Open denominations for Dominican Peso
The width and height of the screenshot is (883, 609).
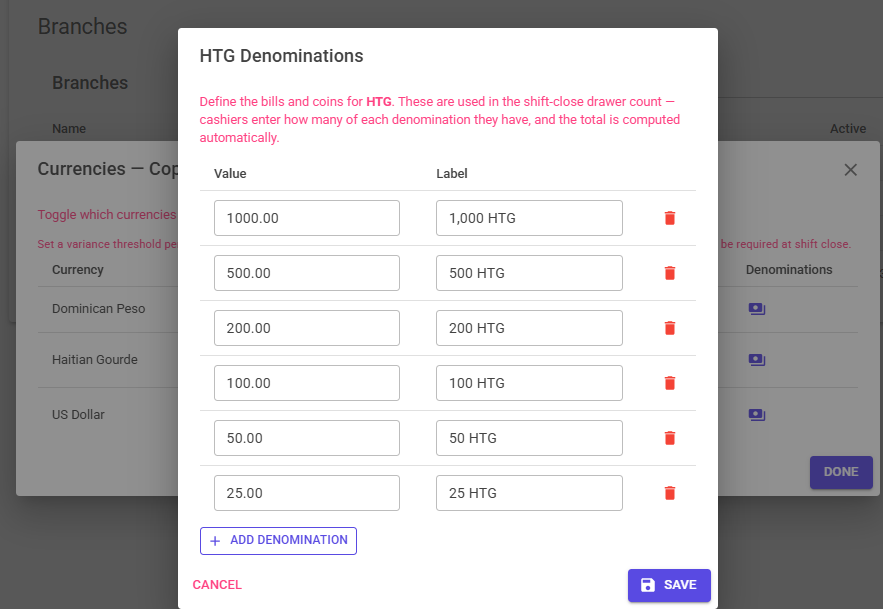(x=757, y=309)
